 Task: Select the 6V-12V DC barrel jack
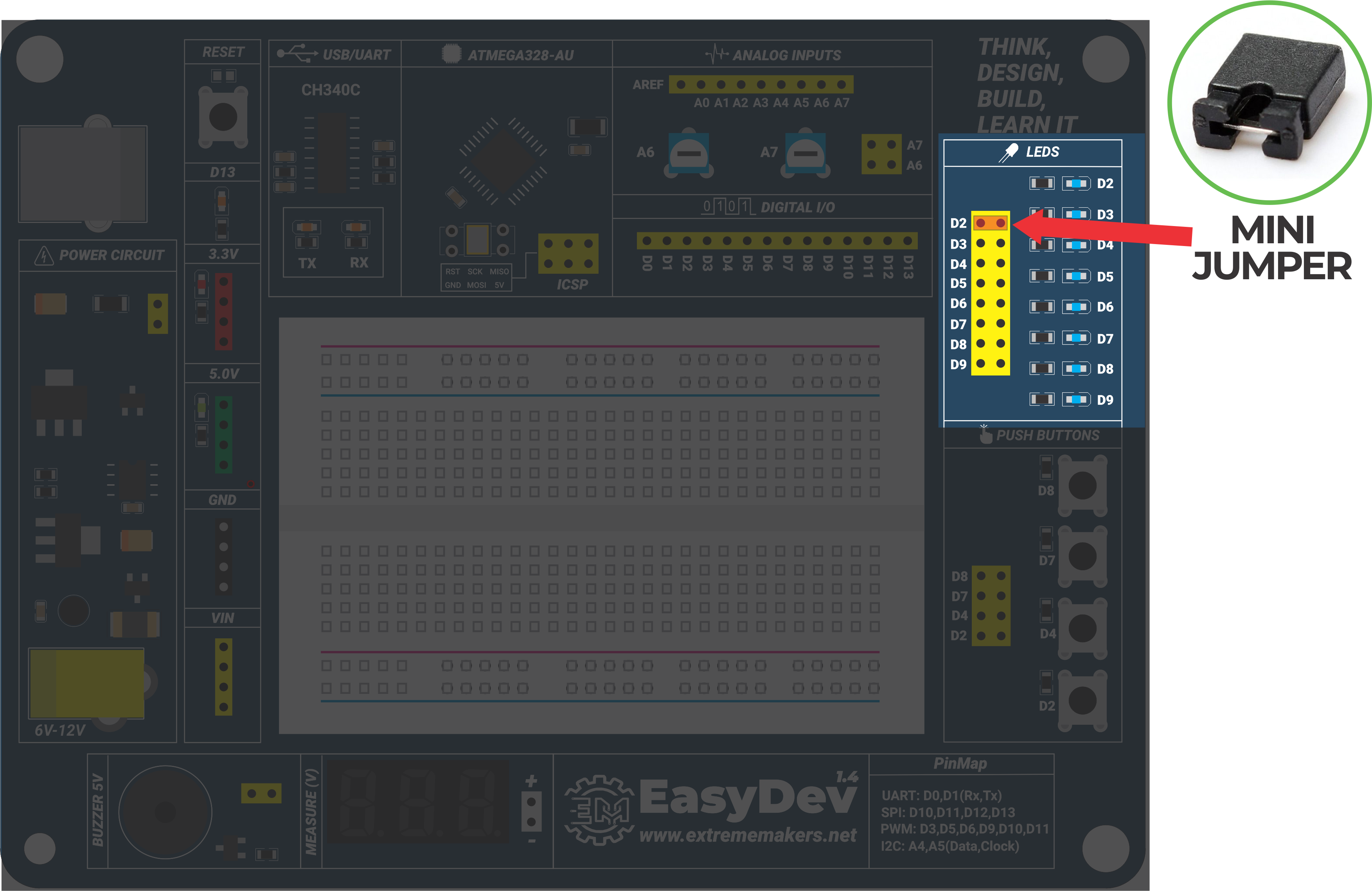pyautogui.click(x=87, y=684)
